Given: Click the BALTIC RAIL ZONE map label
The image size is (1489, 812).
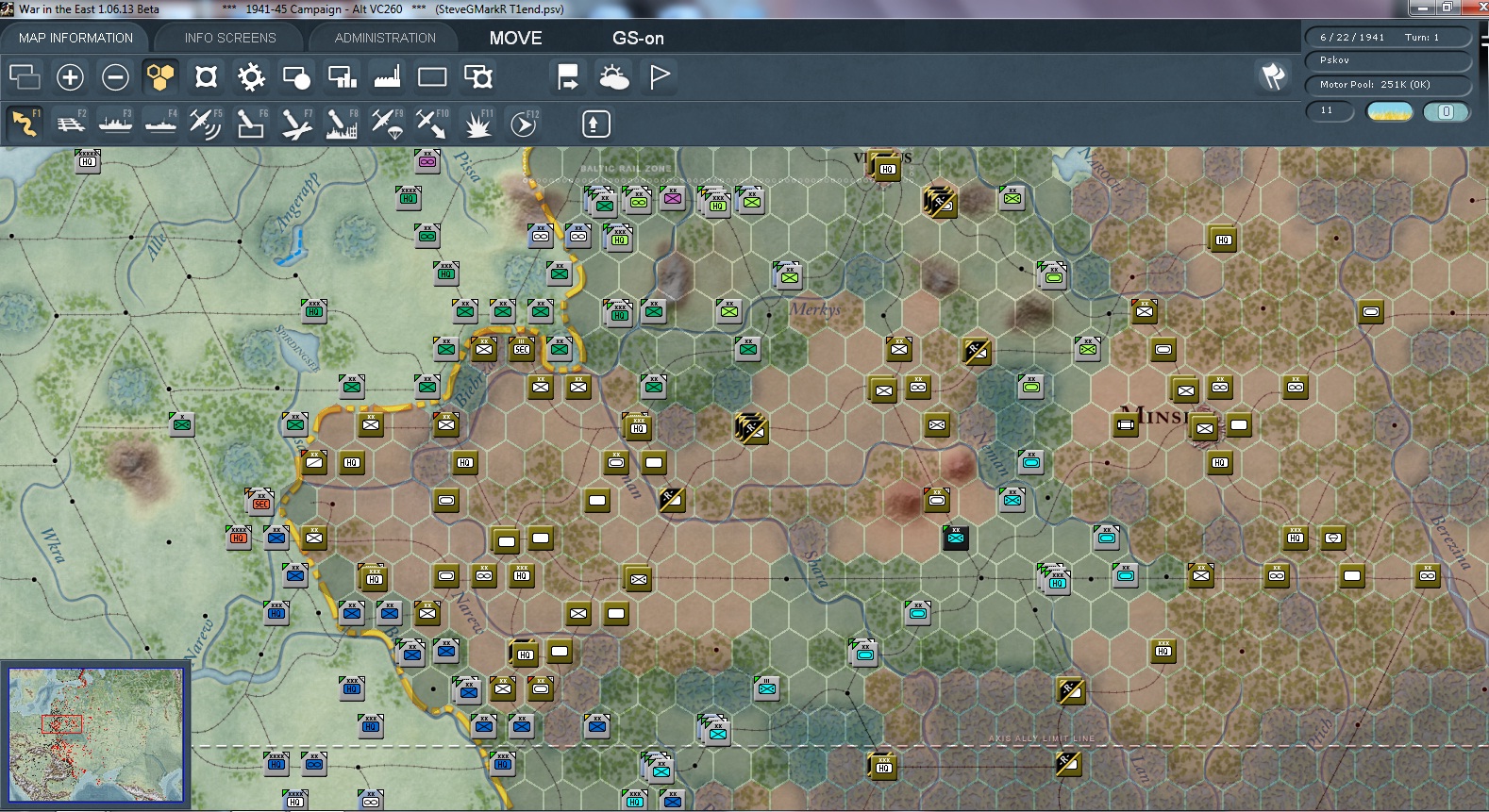Looking at the screenshot, I should [x=626, y=170].
